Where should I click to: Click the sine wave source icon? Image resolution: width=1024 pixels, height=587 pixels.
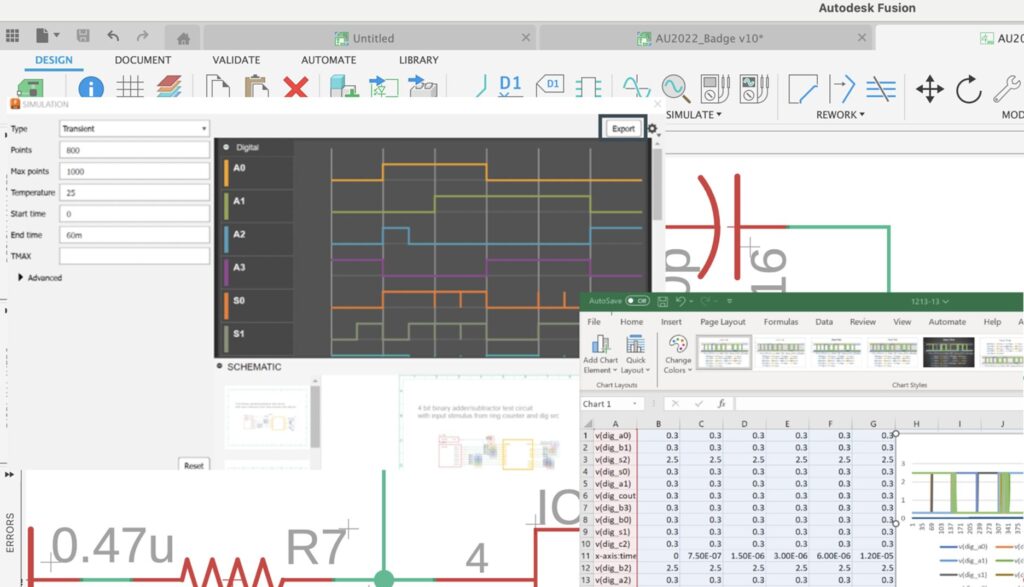tap(635, 87)
